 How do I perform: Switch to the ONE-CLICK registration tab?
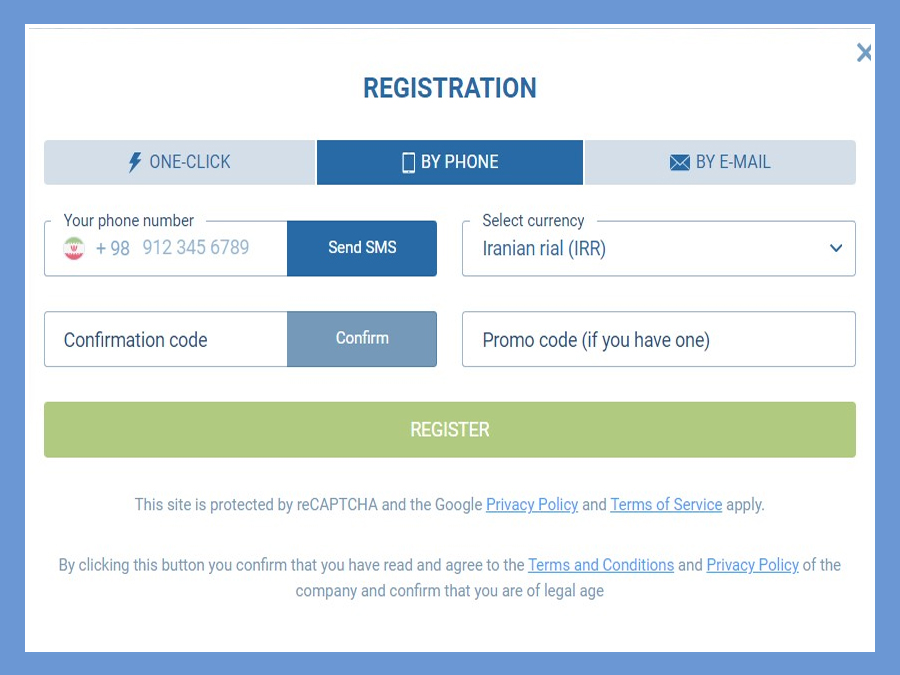[180, 162]
